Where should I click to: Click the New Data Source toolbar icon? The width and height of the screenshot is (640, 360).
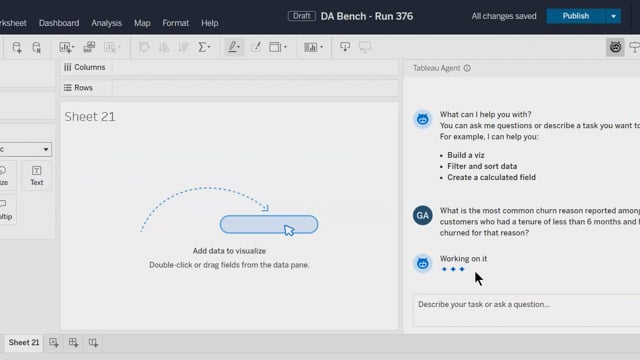click(x=17, y=47)
